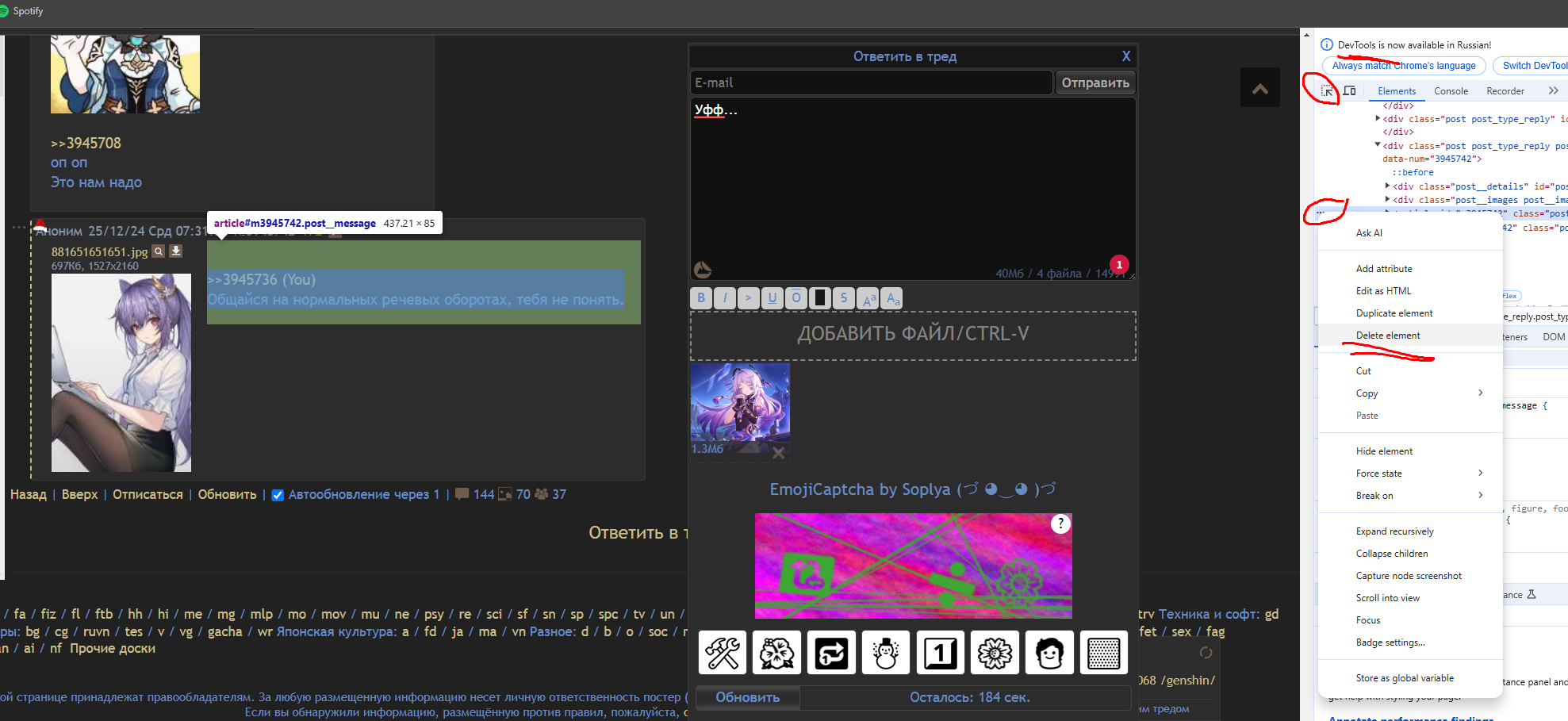Toggle the DevTools device toolbar
The width and height of the screenshot is (1568, 721).
pyautogui.click(x=1349, y=91)
